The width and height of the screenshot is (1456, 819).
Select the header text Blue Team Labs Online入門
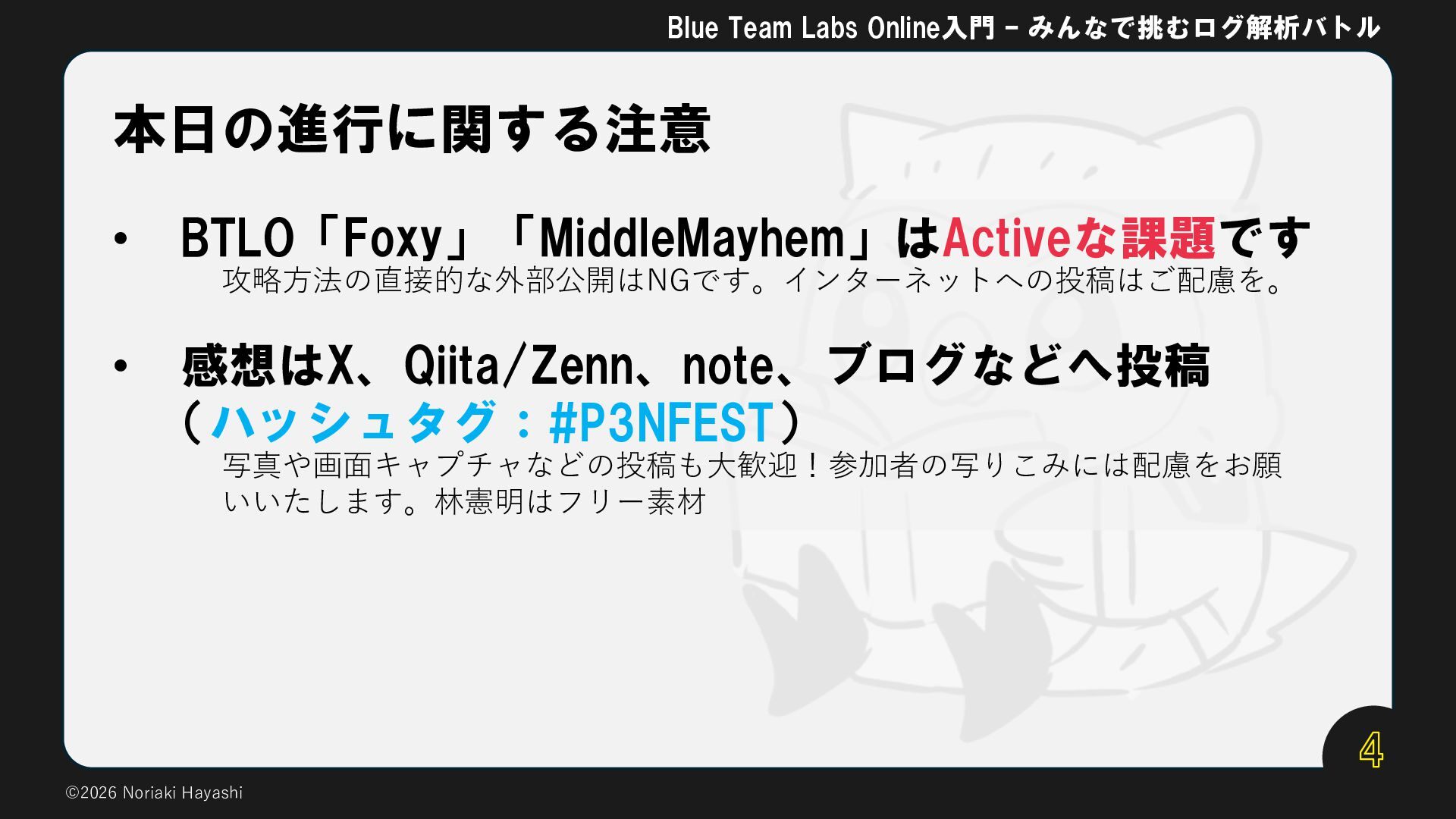830,28
